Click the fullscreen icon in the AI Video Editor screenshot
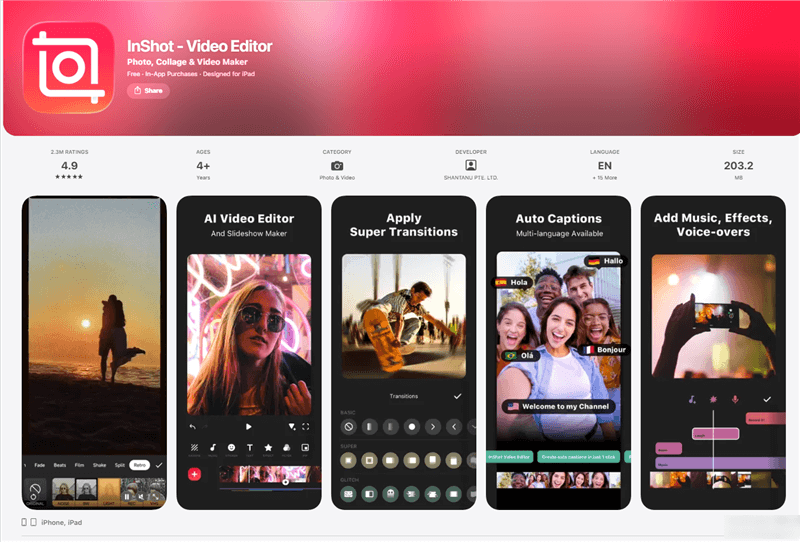Image resolution: width=800 pixels, height=542 pixels. pos(306,427)
